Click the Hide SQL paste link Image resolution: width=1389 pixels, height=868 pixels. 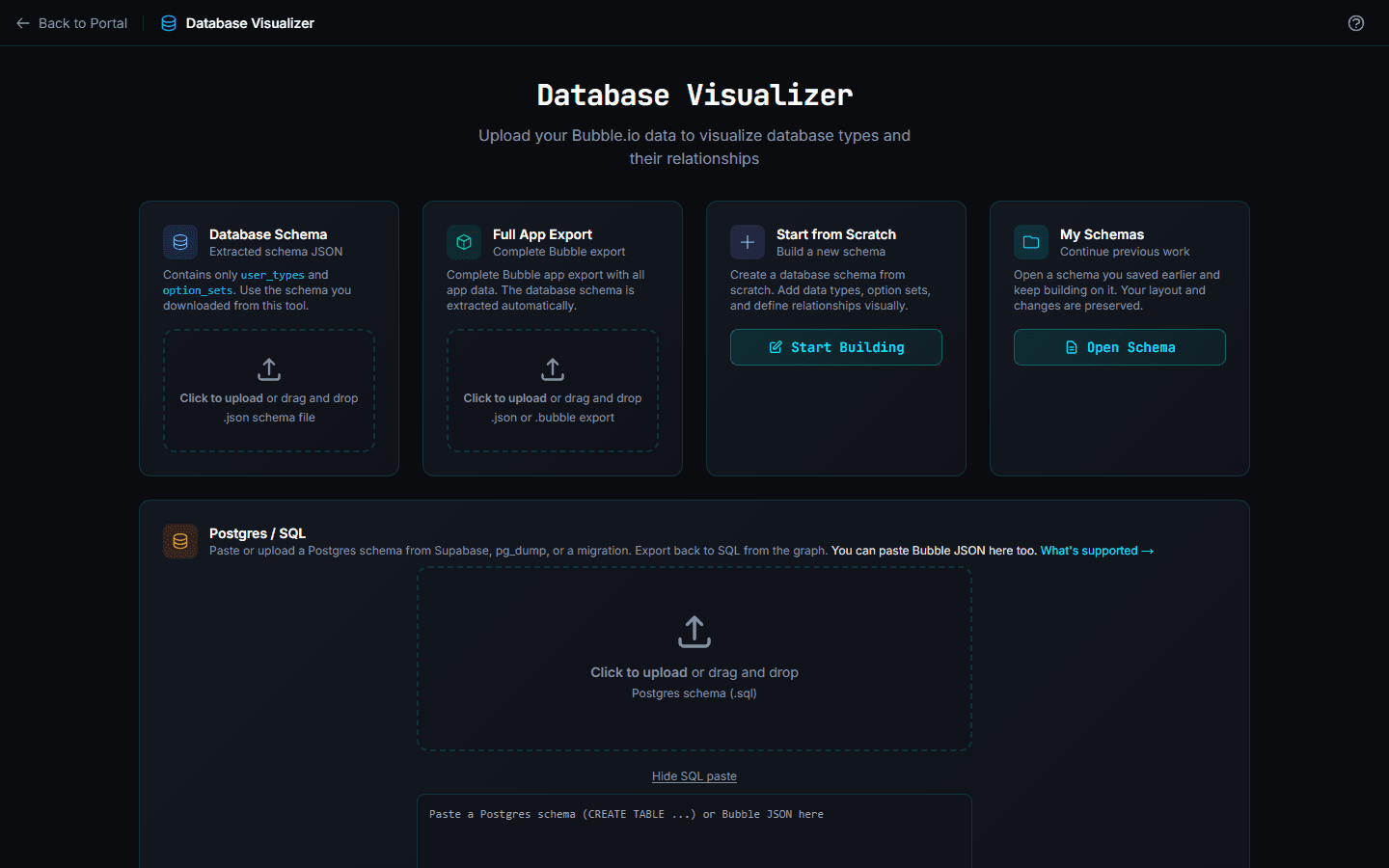click(694, 776)
